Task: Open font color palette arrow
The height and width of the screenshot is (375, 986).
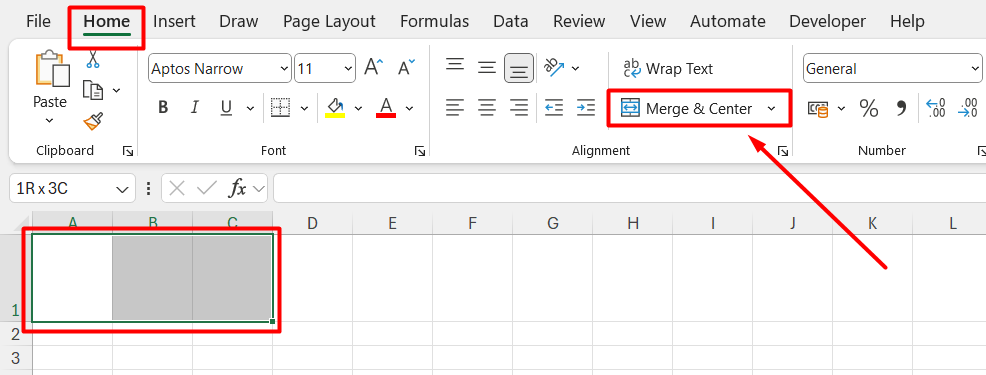Action: click(409, 109)
